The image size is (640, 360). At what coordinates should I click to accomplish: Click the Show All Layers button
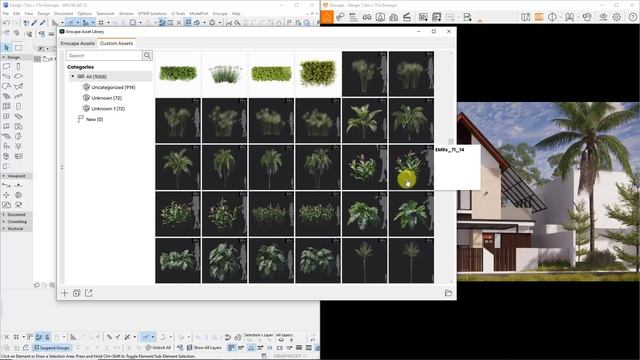[x=204, y=348]
